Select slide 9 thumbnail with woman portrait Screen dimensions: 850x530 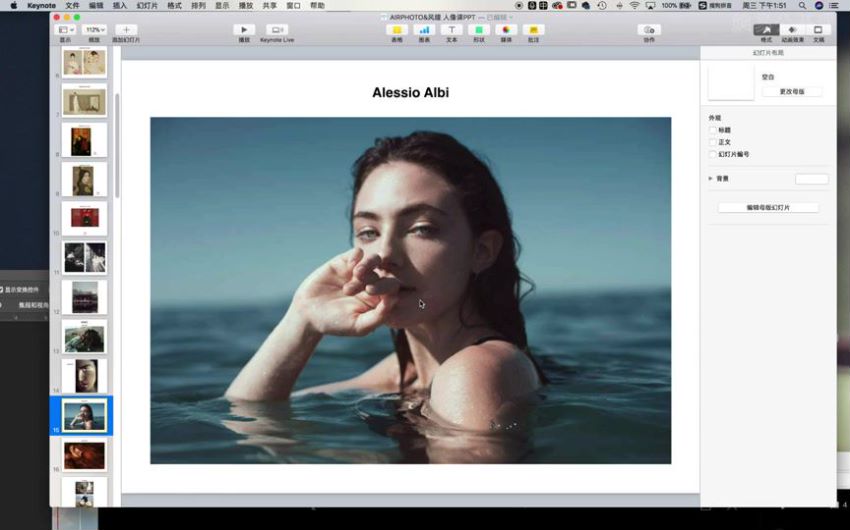click(84, 179)
